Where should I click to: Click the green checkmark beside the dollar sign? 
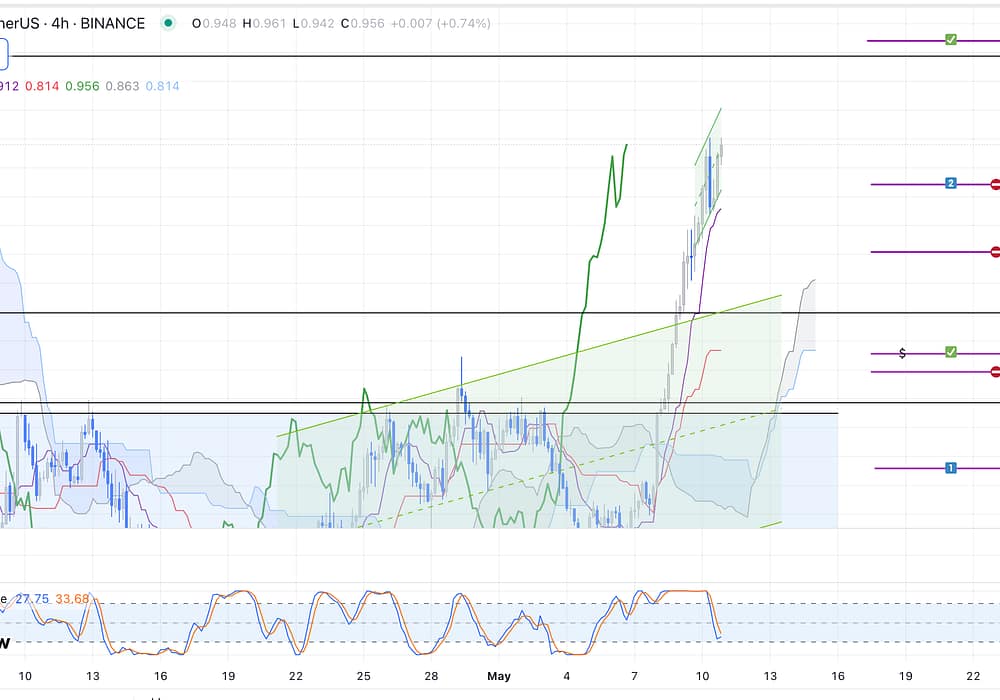point(951,353)
